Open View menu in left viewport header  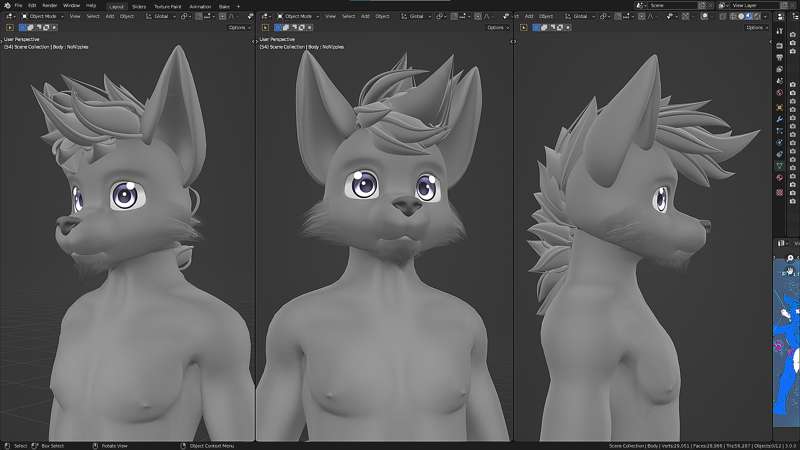(75, 16)
